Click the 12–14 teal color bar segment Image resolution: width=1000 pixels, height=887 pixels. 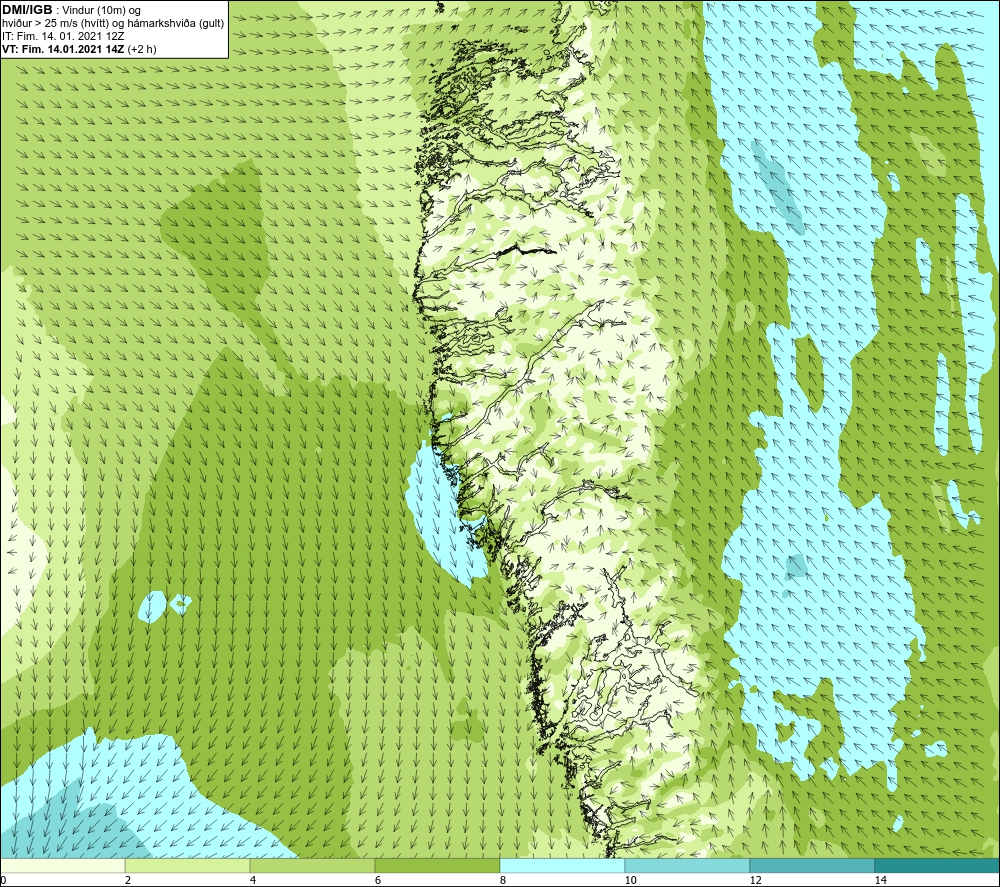pyautogui.click(x=812, y=866)
